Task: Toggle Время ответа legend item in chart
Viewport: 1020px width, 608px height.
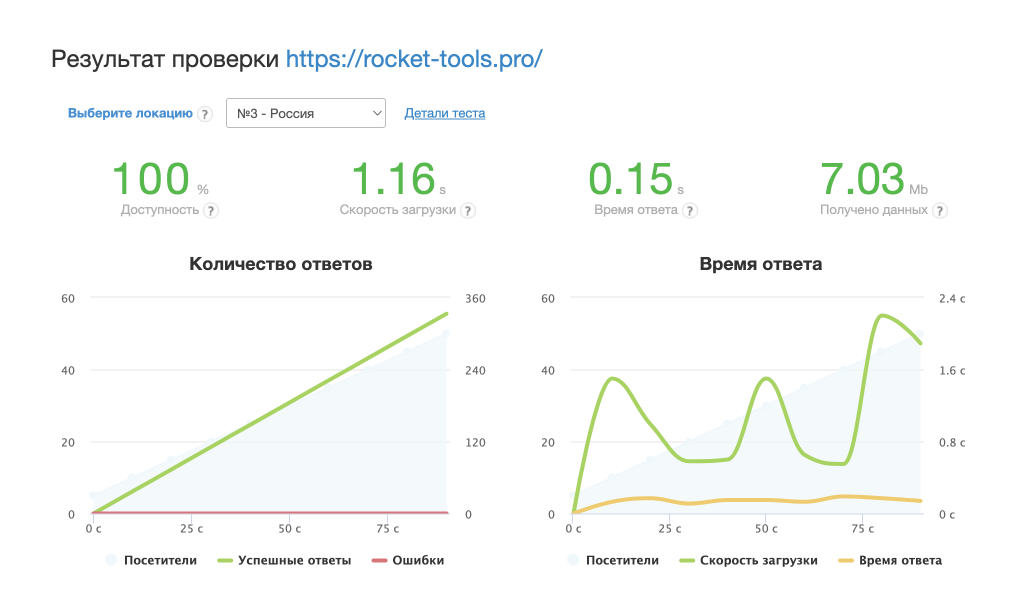Action: point(891,561)
